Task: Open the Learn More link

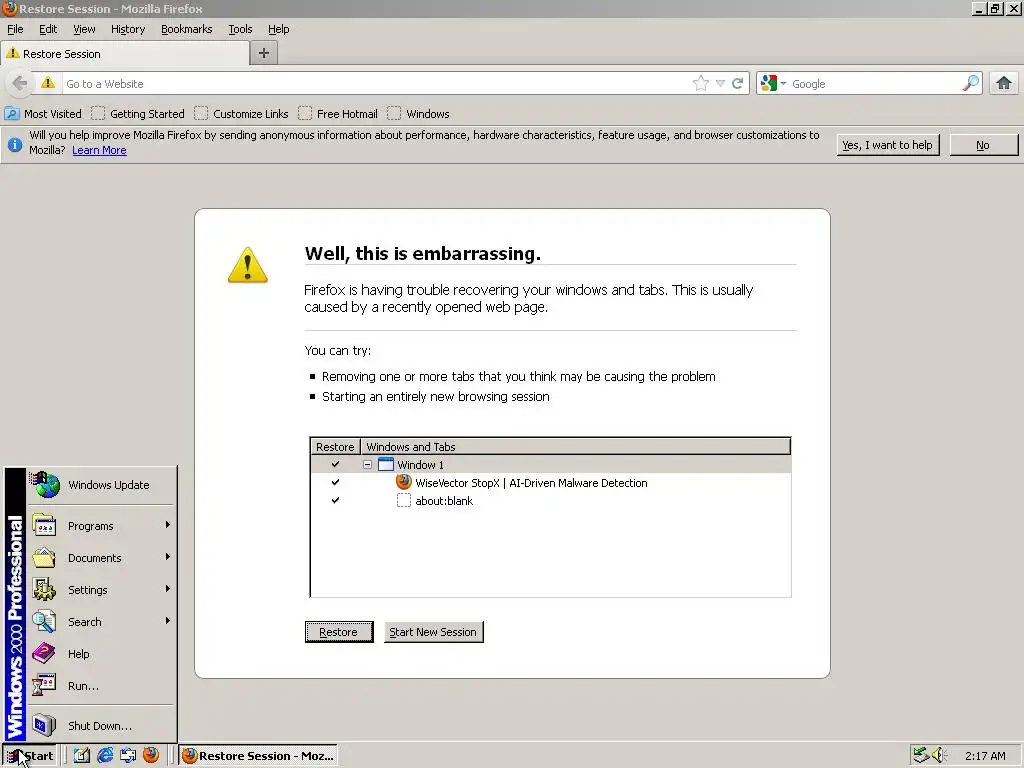Action: (99, 150)
